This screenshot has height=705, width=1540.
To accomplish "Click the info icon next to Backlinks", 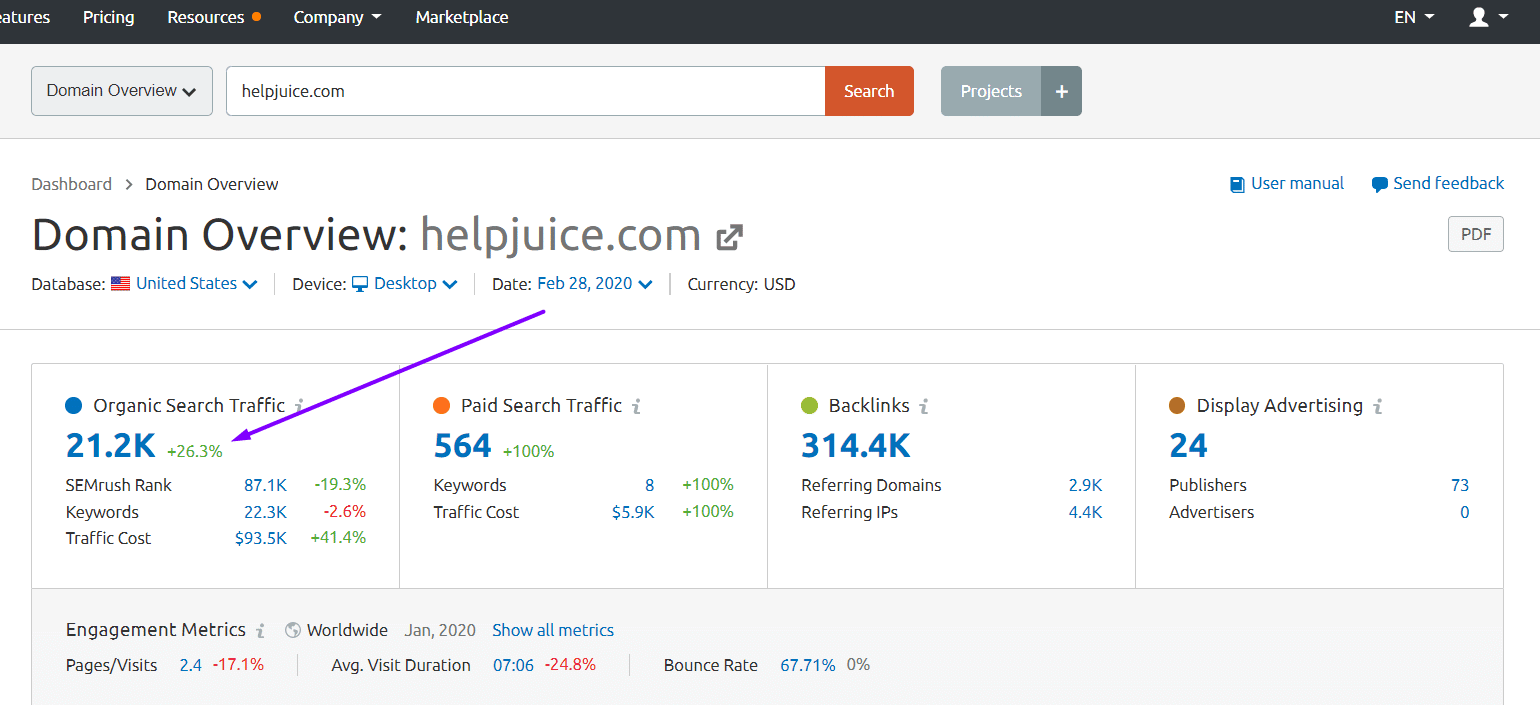I will tap(924, 406).
